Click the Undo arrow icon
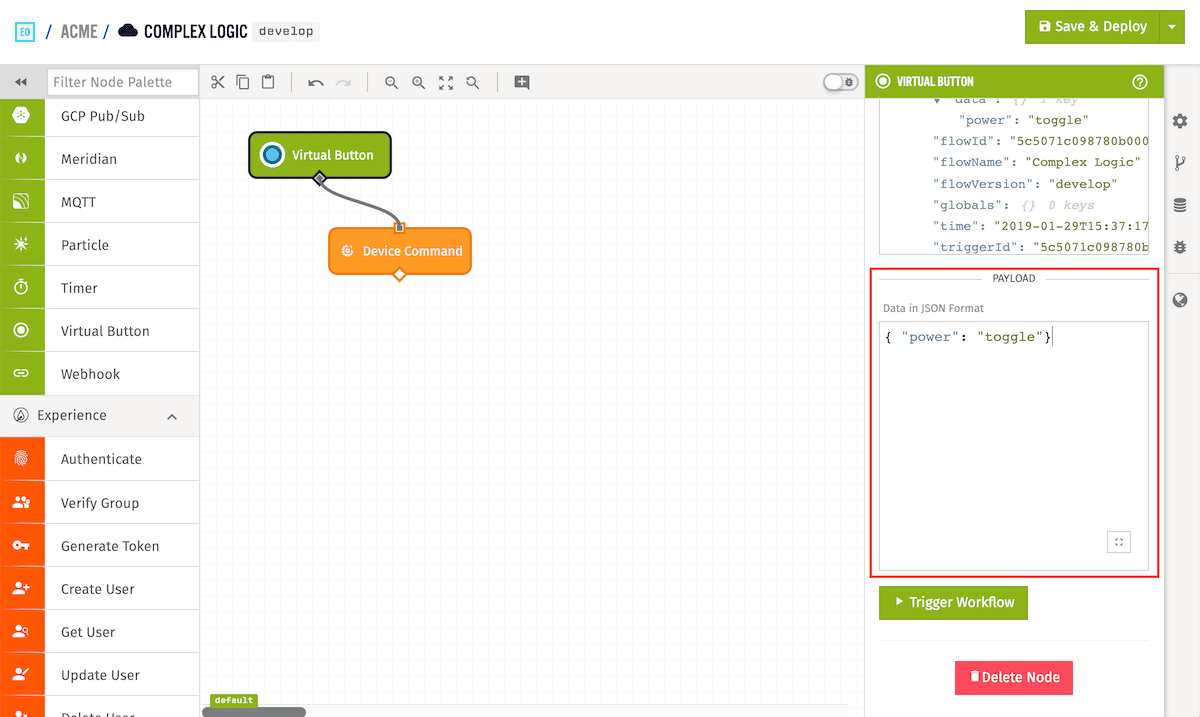Image resolution: width=1200 pixels, height=717 pixels. 316,82
